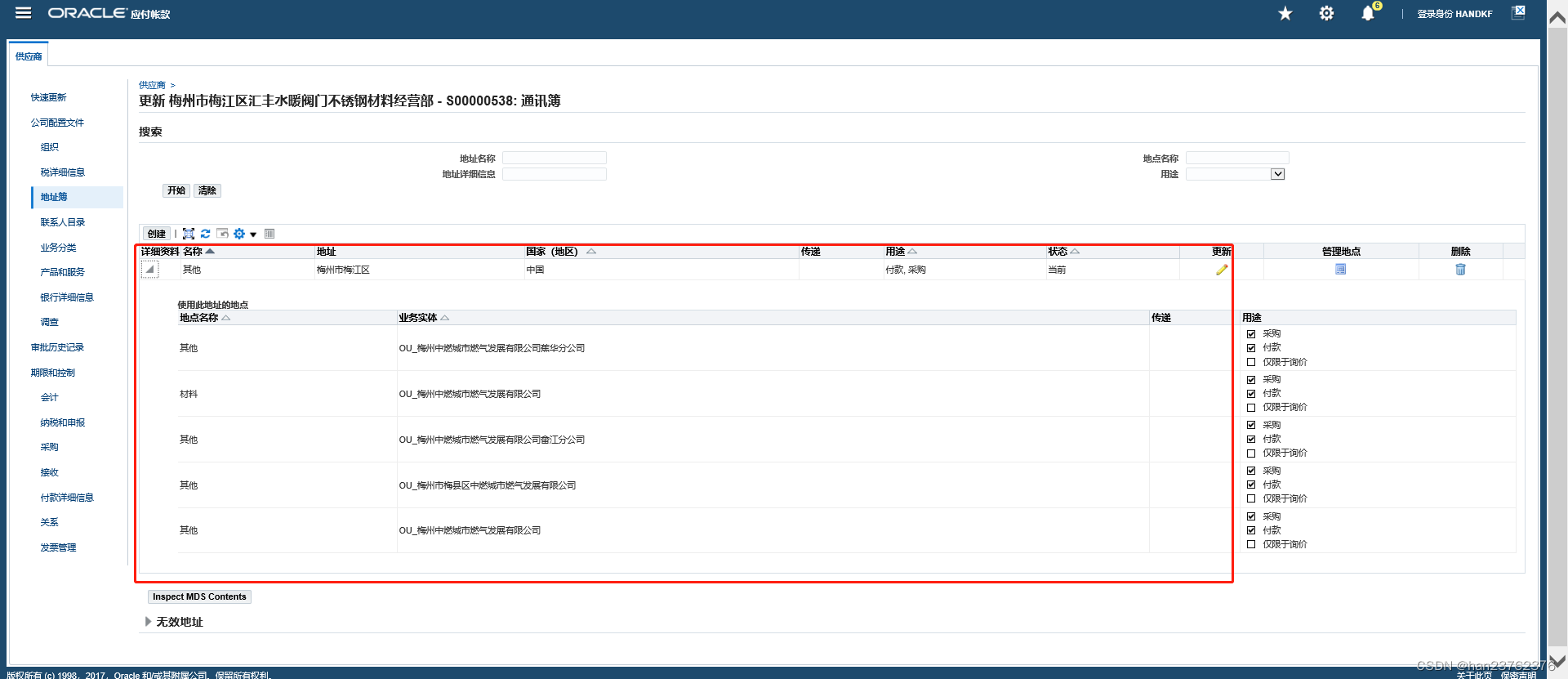Click the pencil update icon for 梅州市梅江区
The width and height of the screenshot is (1568, 679).
click(1221, 270)
